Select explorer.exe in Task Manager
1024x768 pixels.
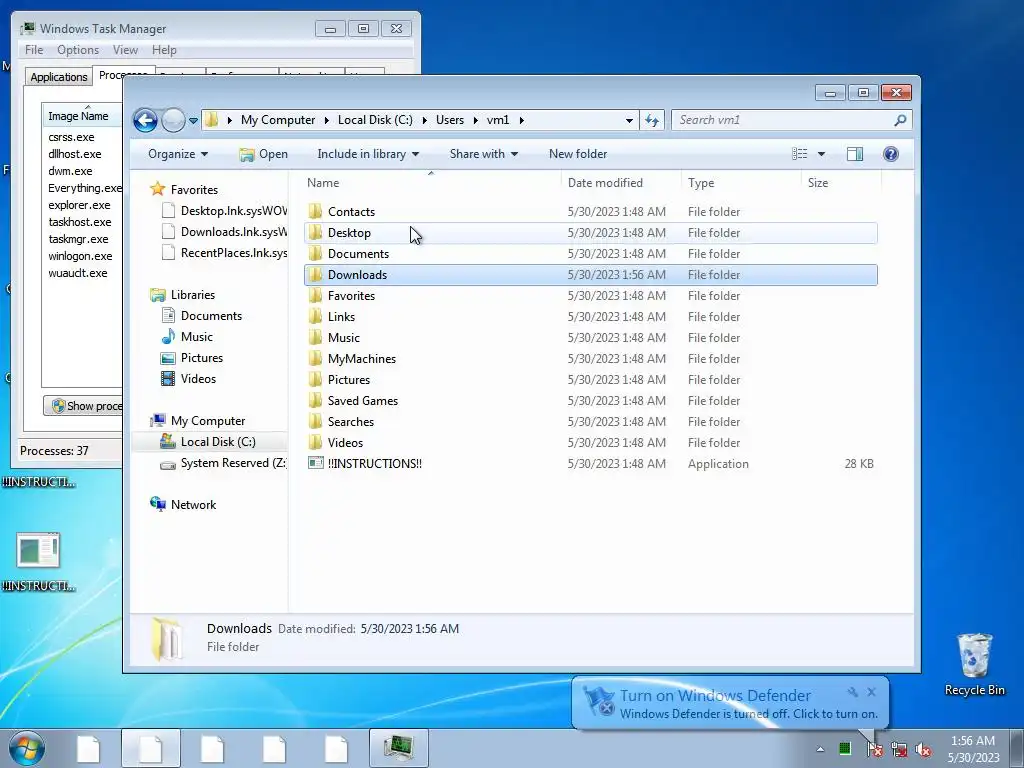coord(79,205)
